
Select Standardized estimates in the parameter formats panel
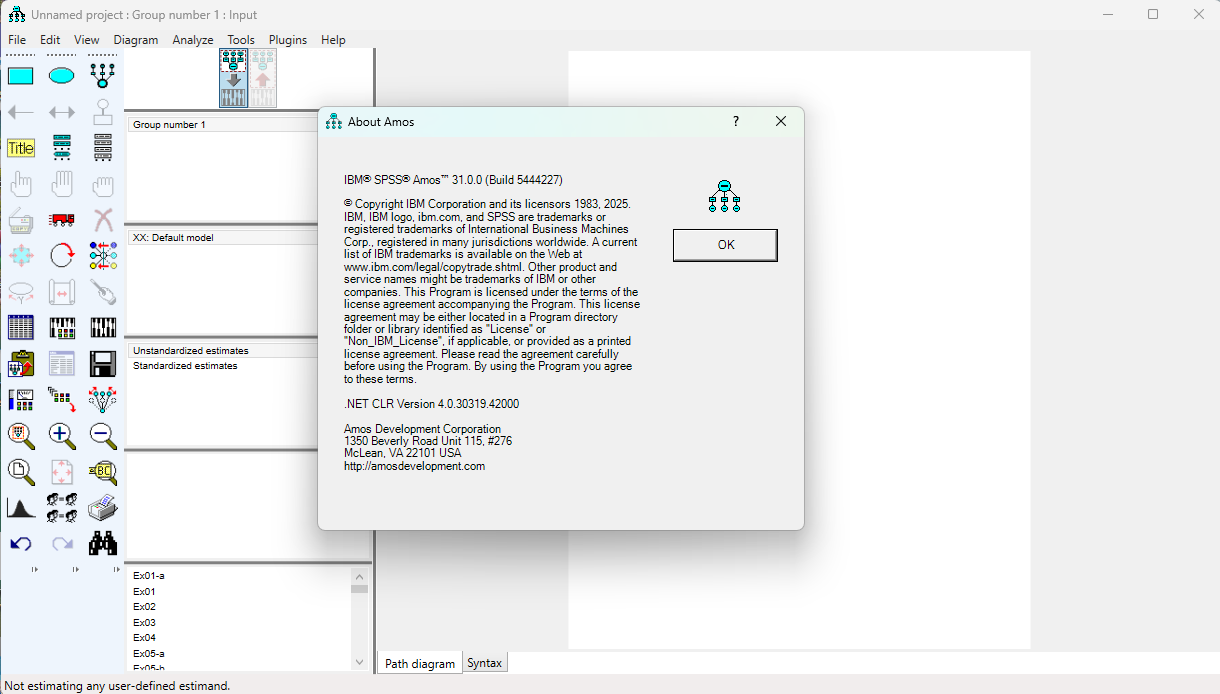185,366
